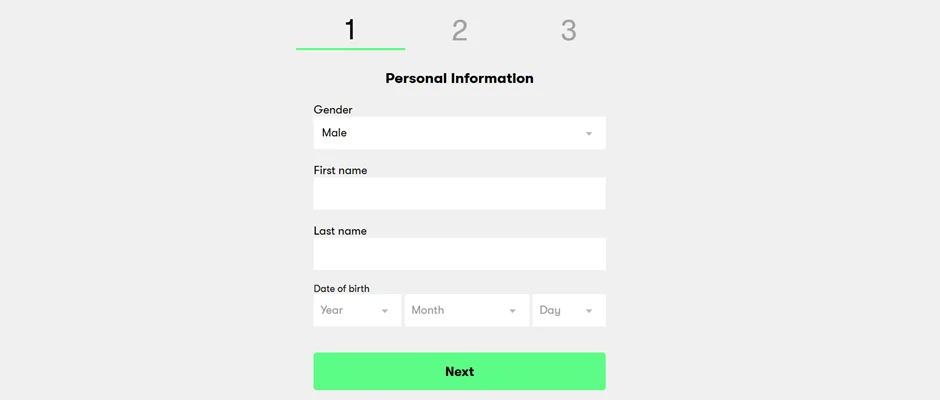940x400 pixels.
Task: Open the Gender select showing Male
Action: tap(459, 133)
